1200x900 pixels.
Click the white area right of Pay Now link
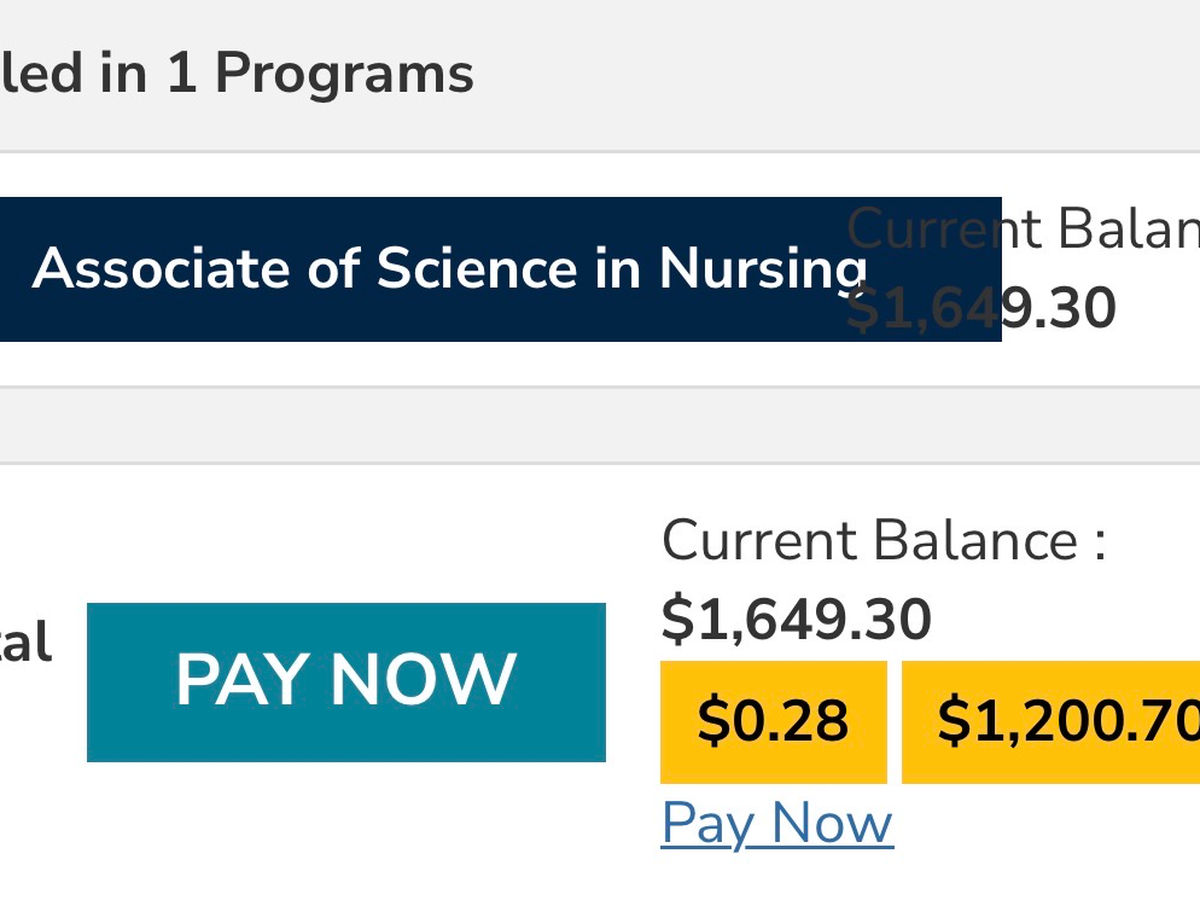(1040, 830)
